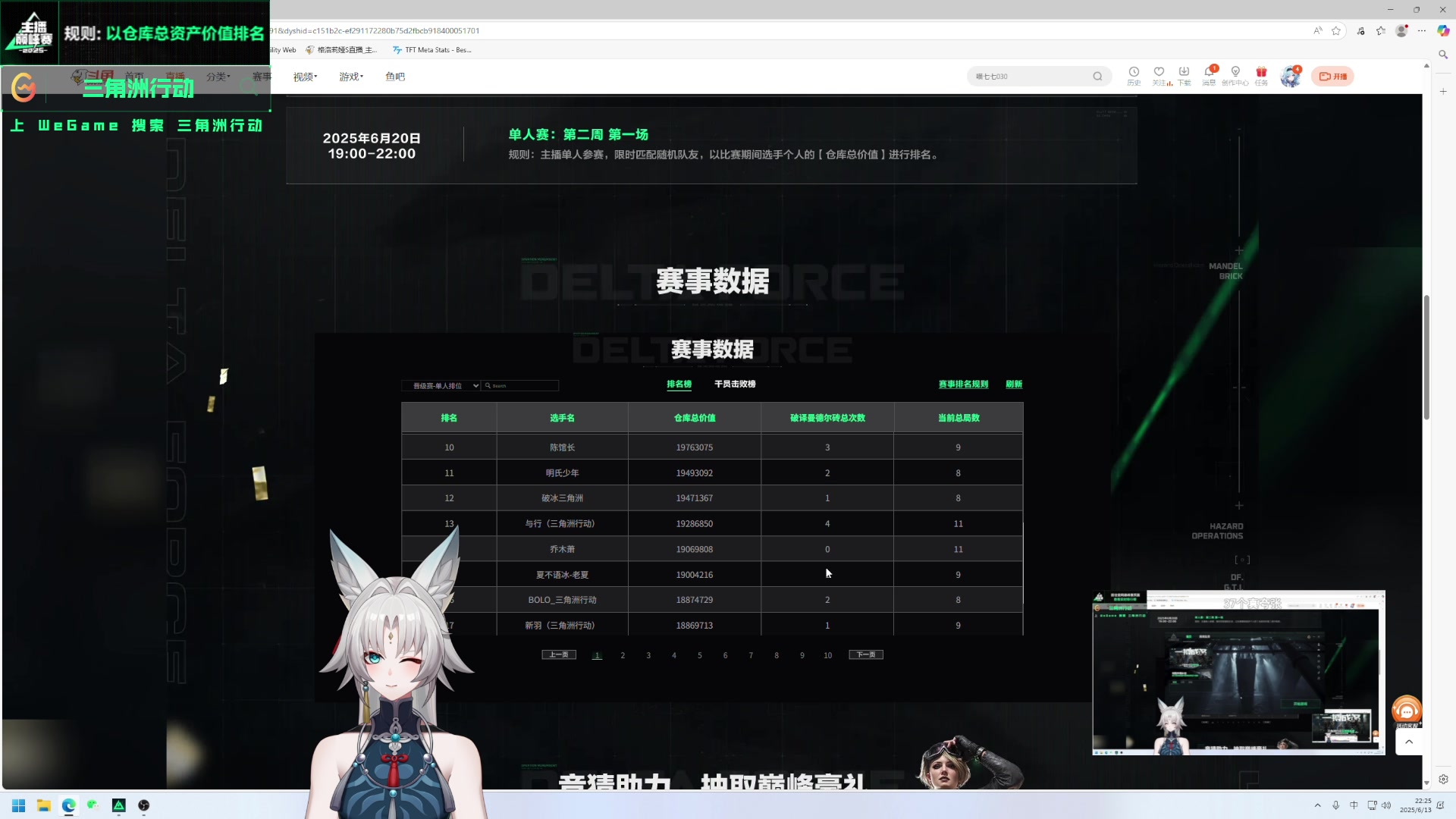Open the volume speaker tray icon
Image resolution: width=1456 pixels, height=819 pixels.
[1386, 805]
